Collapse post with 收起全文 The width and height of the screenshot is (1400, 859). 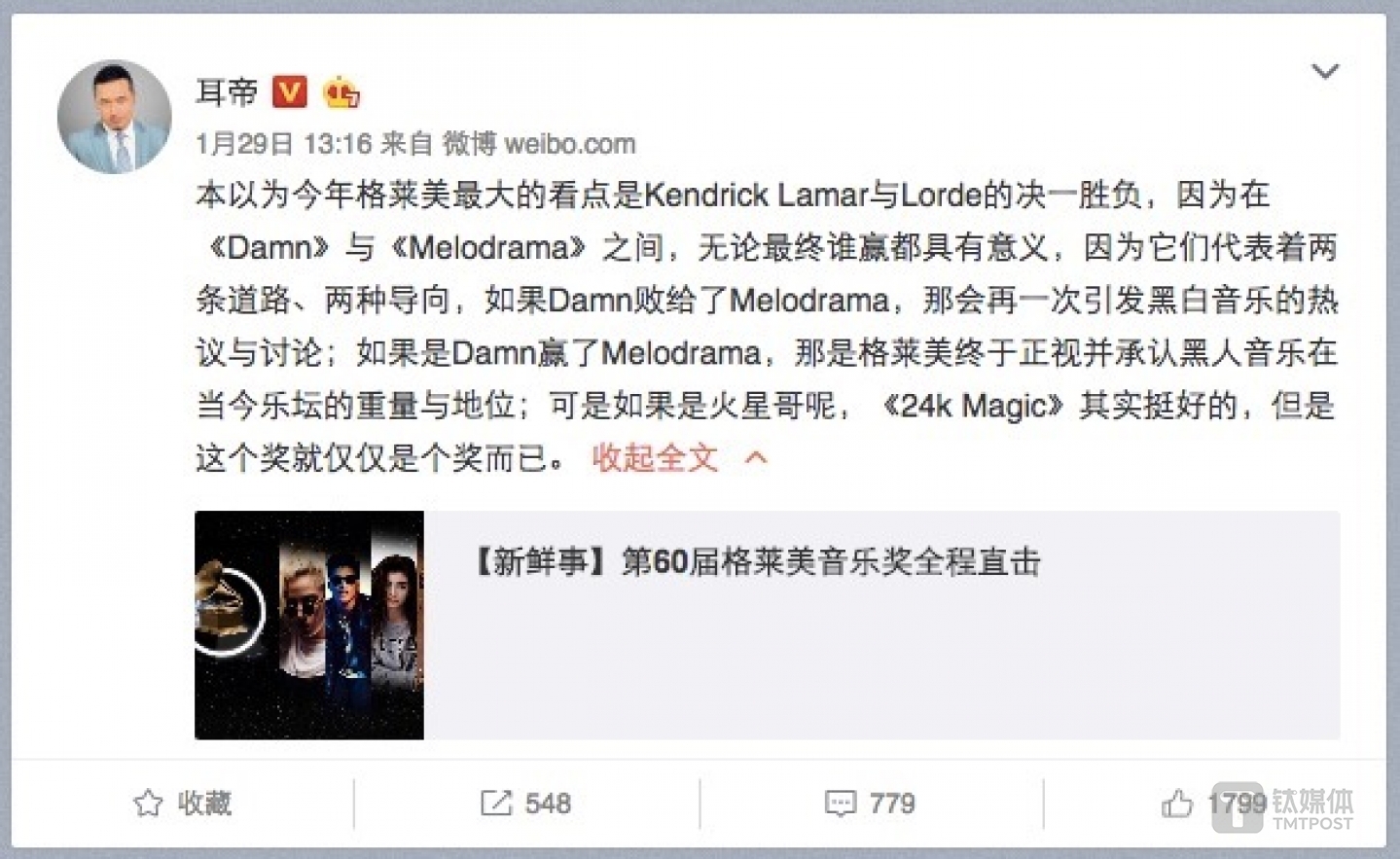pyautogui.click(x=655, y=457)
